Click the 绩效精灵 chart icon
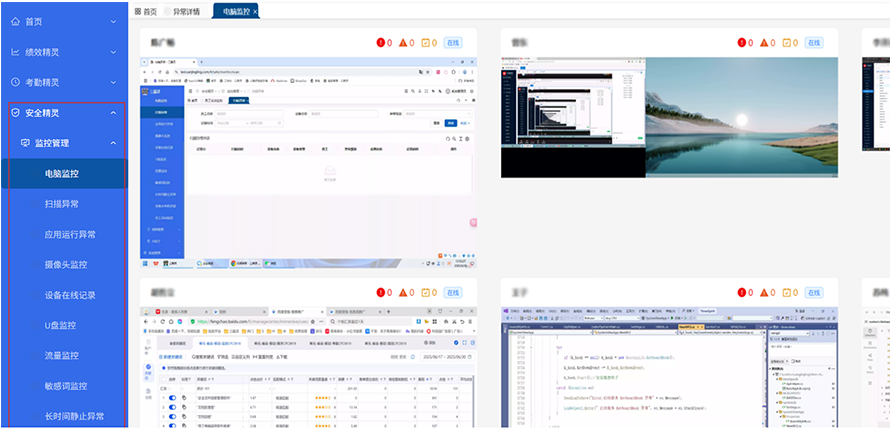Screen dimensions: 891x431 [15, 52]
